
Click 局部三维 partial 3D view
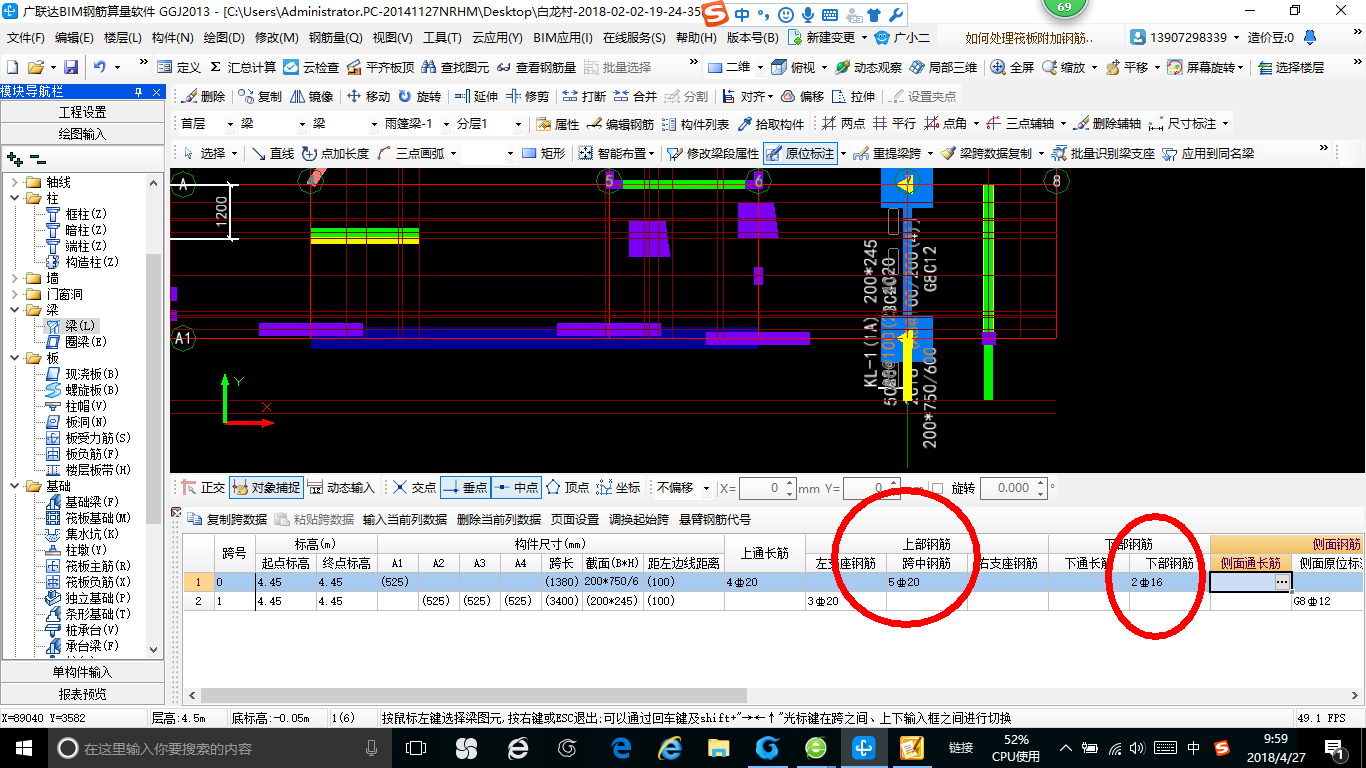942,67
